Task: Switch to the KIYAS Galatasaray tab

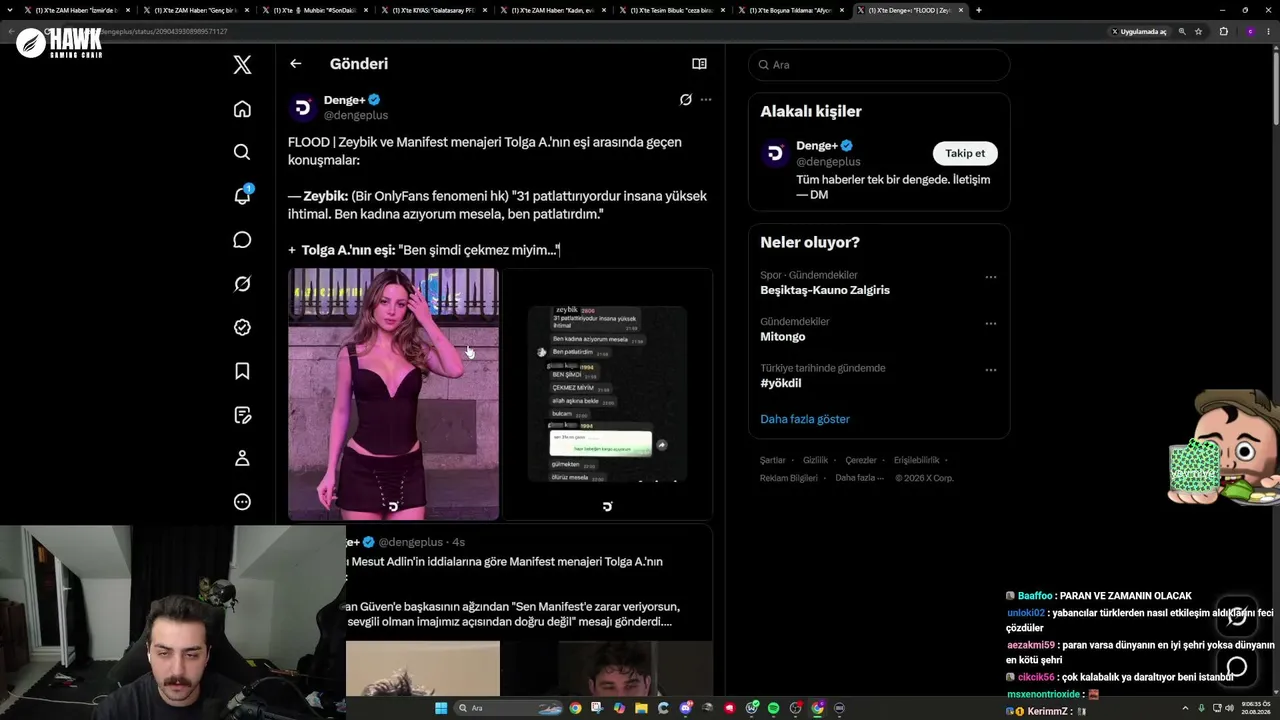Action: click(433, 10)
